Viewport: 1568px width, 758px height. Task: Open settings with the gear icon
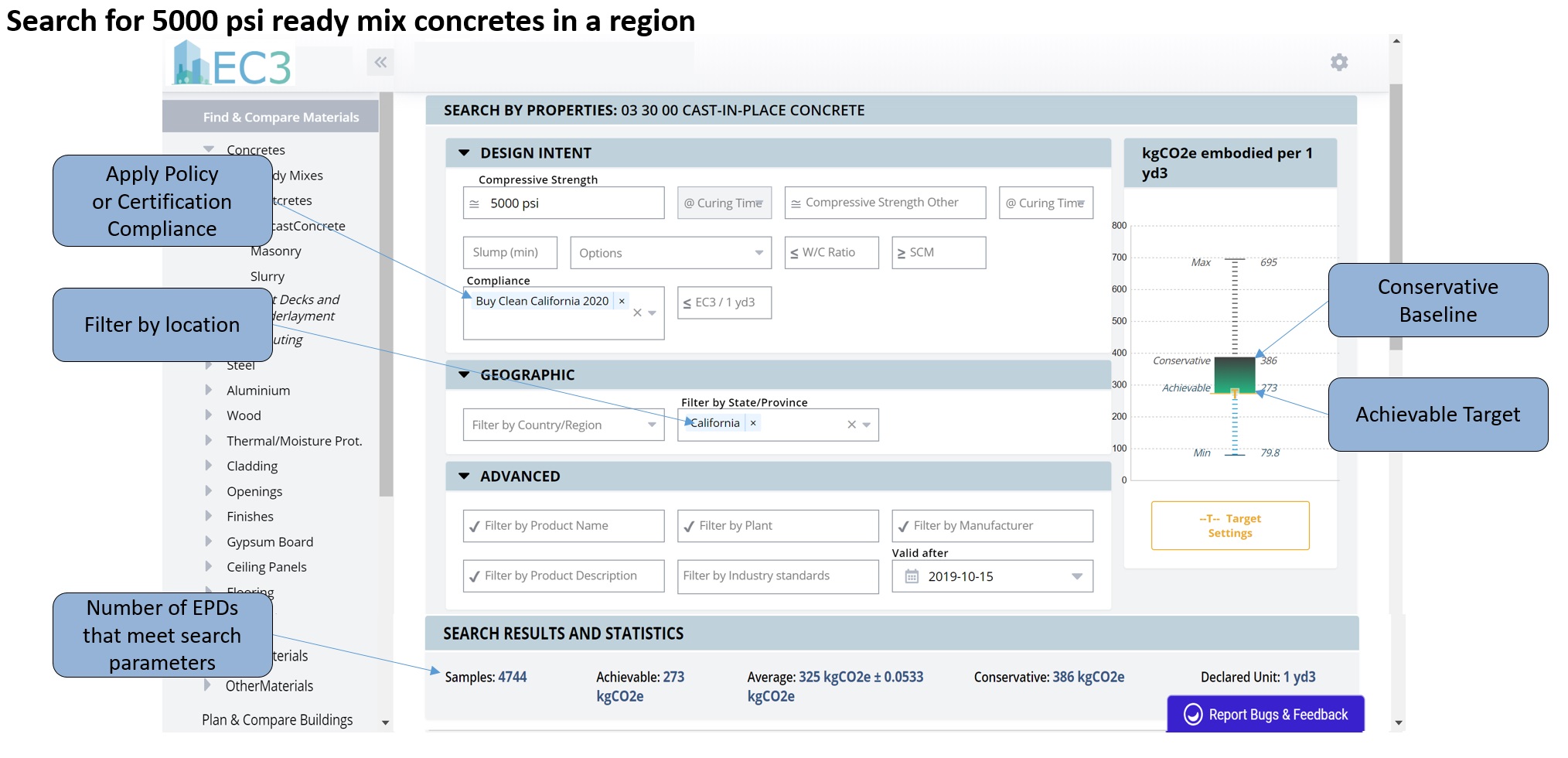(1338, 63)
